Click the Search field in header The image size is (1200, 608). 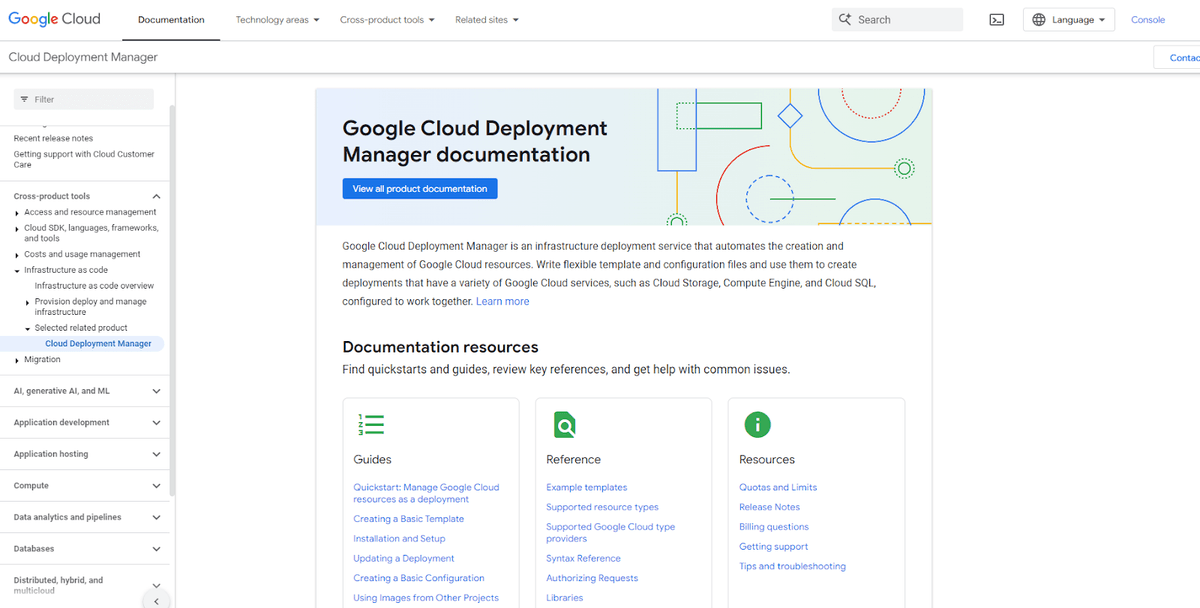pyautogui.click(x=897, y=20)
